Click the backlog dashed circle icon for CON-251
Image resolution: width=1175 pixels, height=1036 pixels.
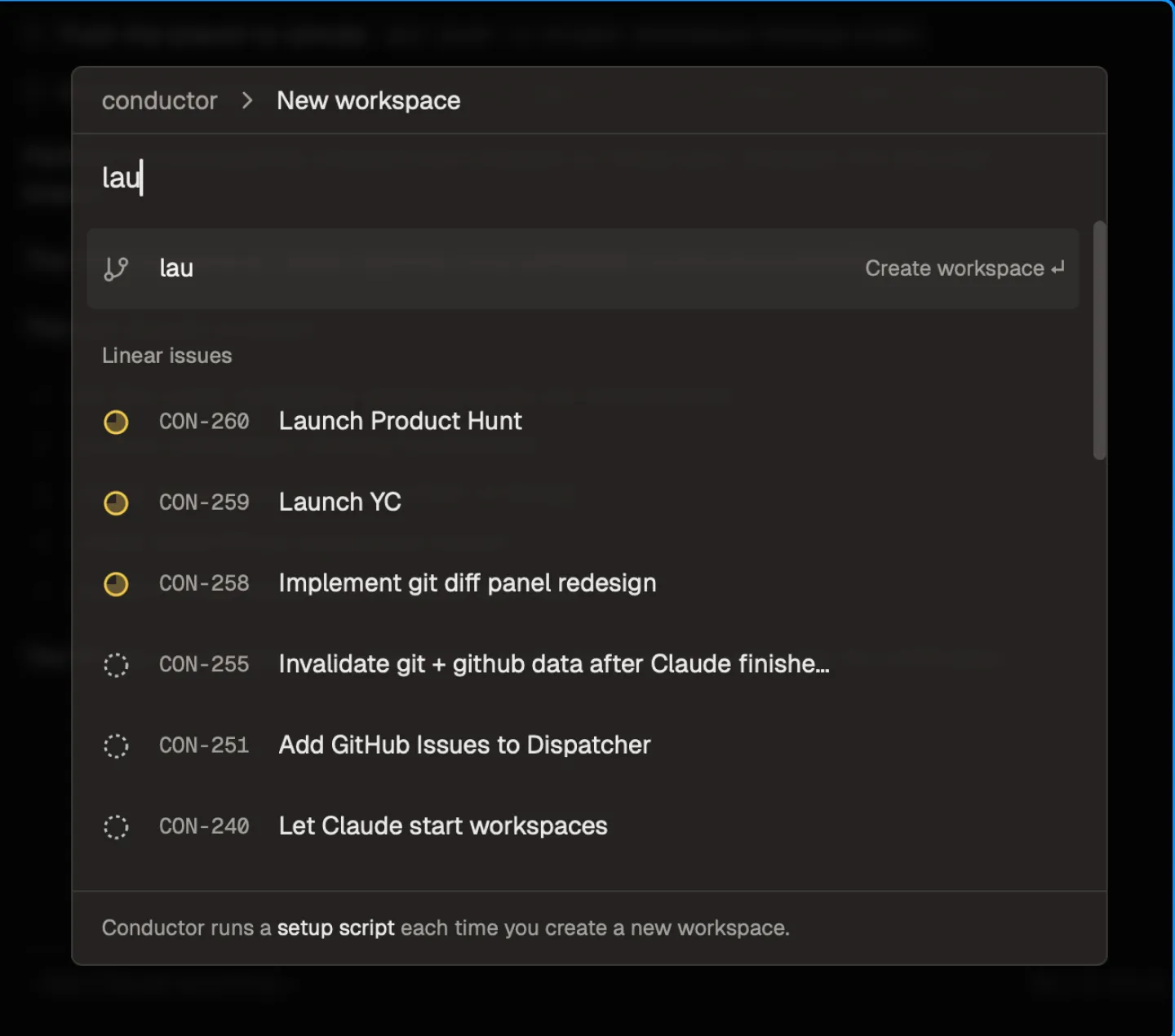click(x=116, y=746)
